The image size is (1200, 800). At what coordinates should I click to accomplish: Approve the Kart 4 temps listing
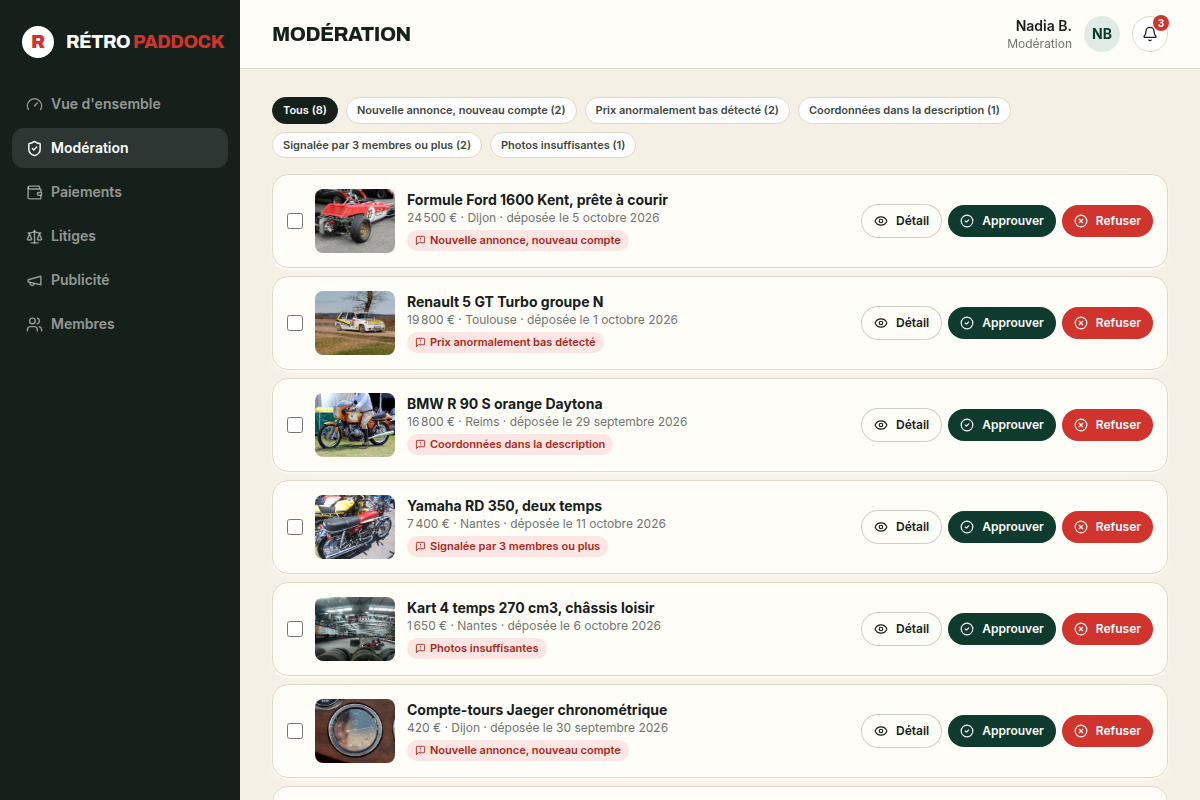[1002, 629]
